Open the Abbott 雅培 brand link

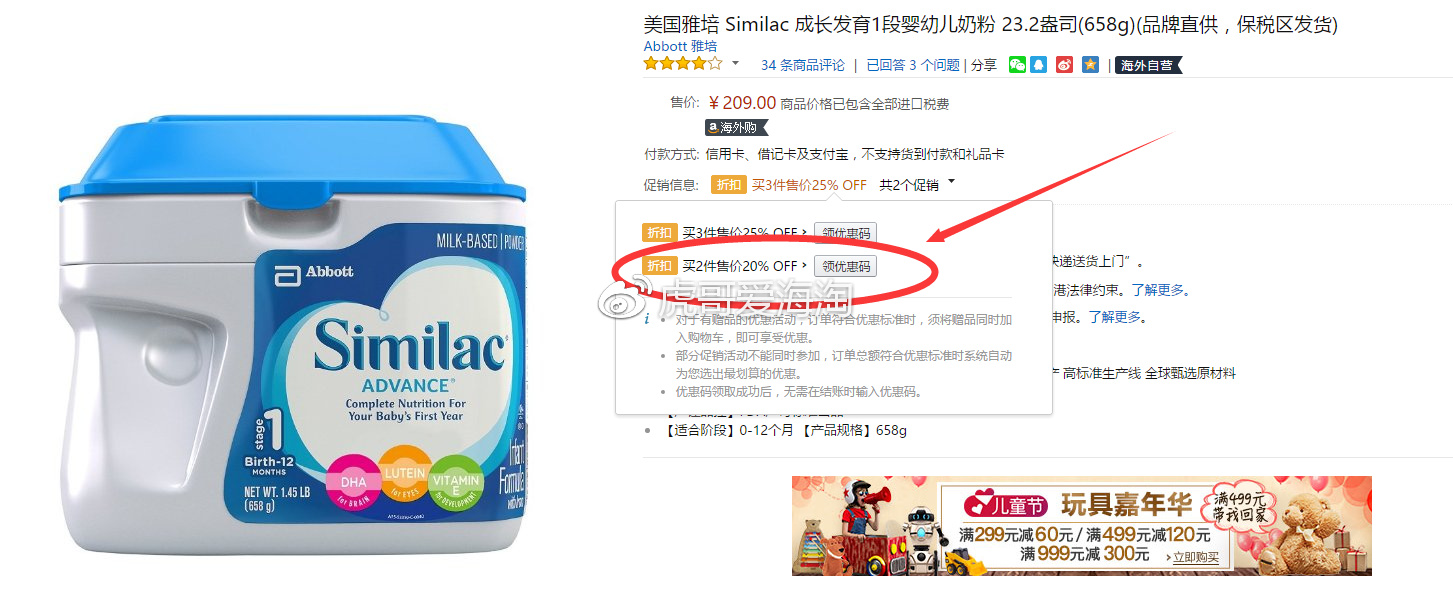(x=680, y=46)
